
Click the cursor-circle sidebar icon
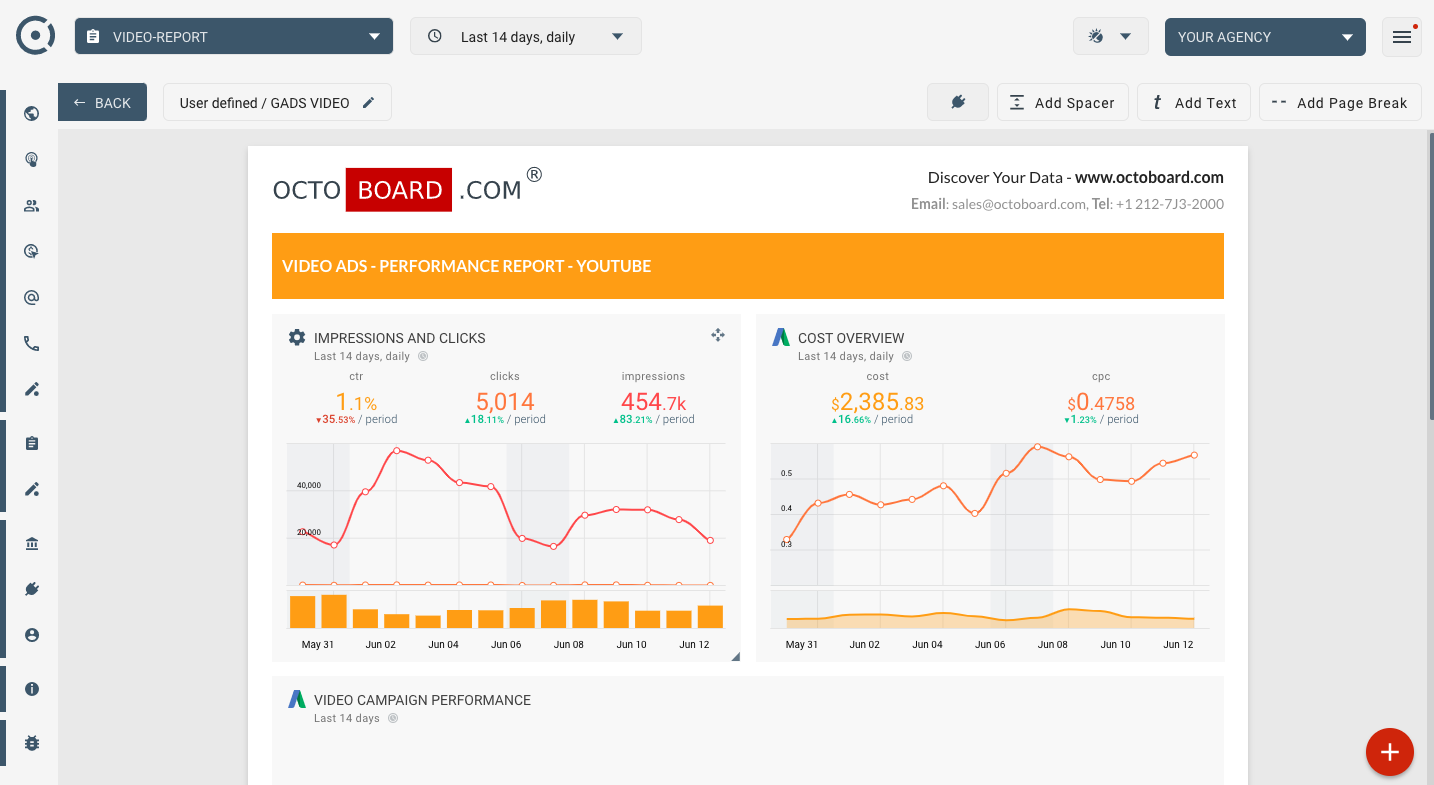point(32,252)
